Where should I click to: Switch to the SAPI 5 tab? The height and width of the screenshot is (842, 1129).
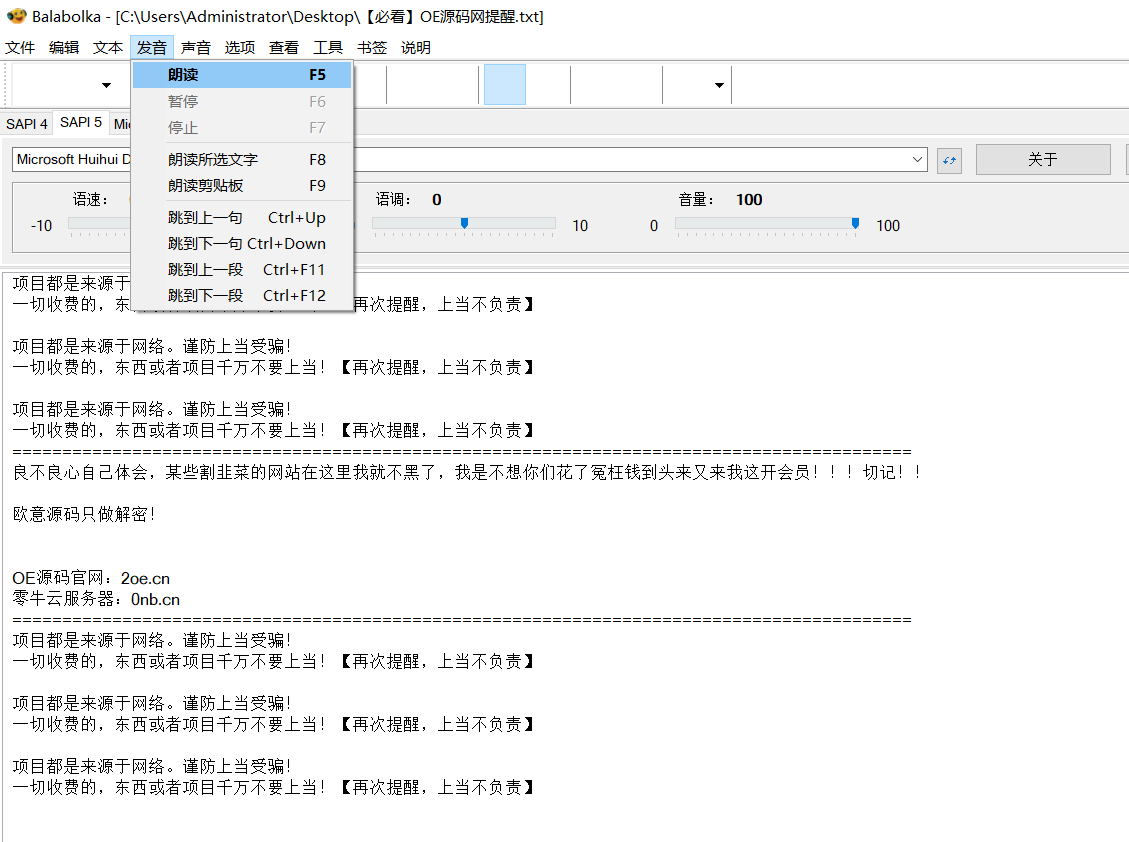pos(81,122)
